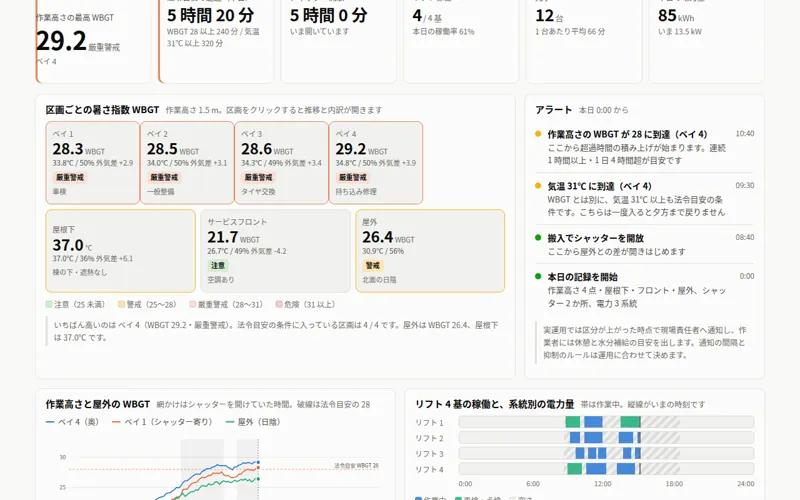Screen dimensions: 800x500
Task: Click the 34.8℃ / 50% 外気差 +3.9 reading
Action: point(376,163)
